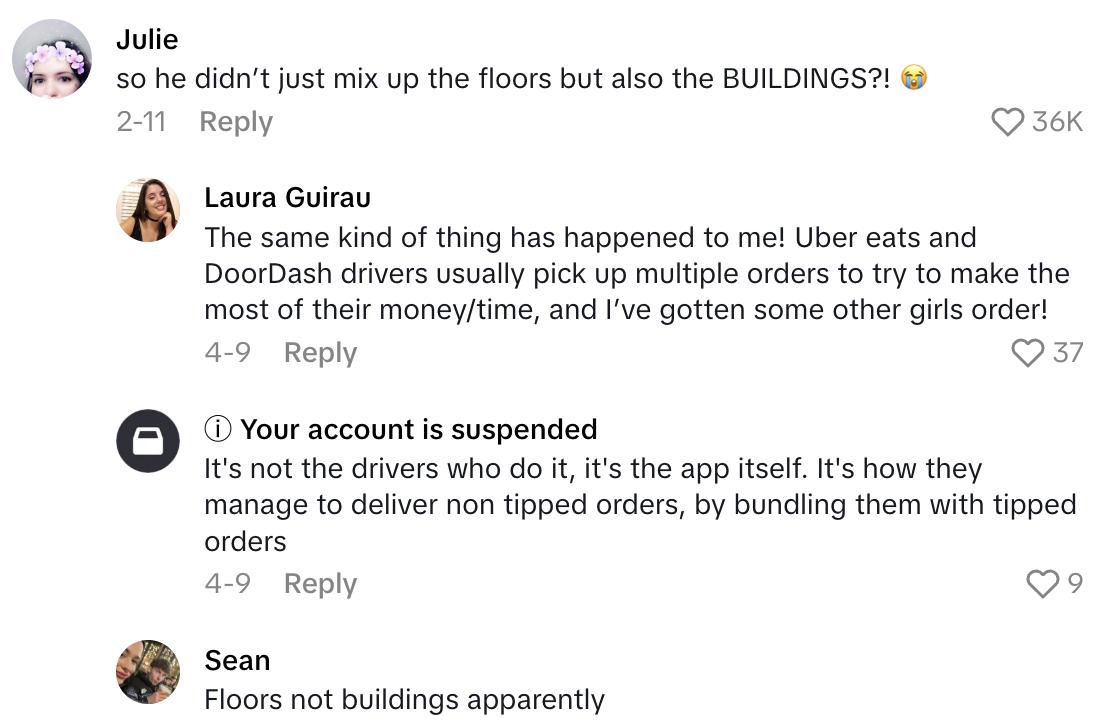Select Laura Guirau's username
This screenshot has width=1118, height=722.
287,197
